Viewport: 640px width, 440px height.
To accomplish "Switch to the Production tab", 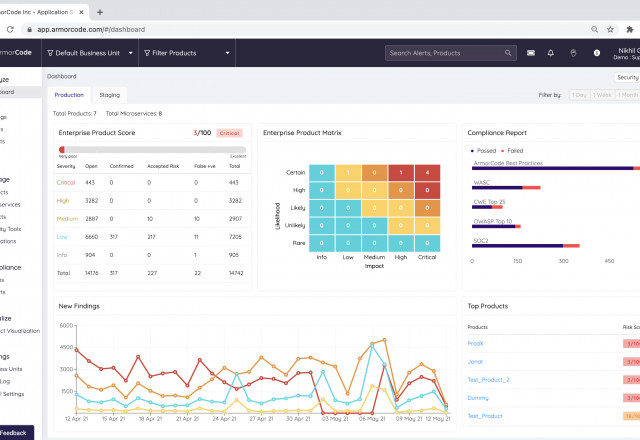I will tap(69, 95).
